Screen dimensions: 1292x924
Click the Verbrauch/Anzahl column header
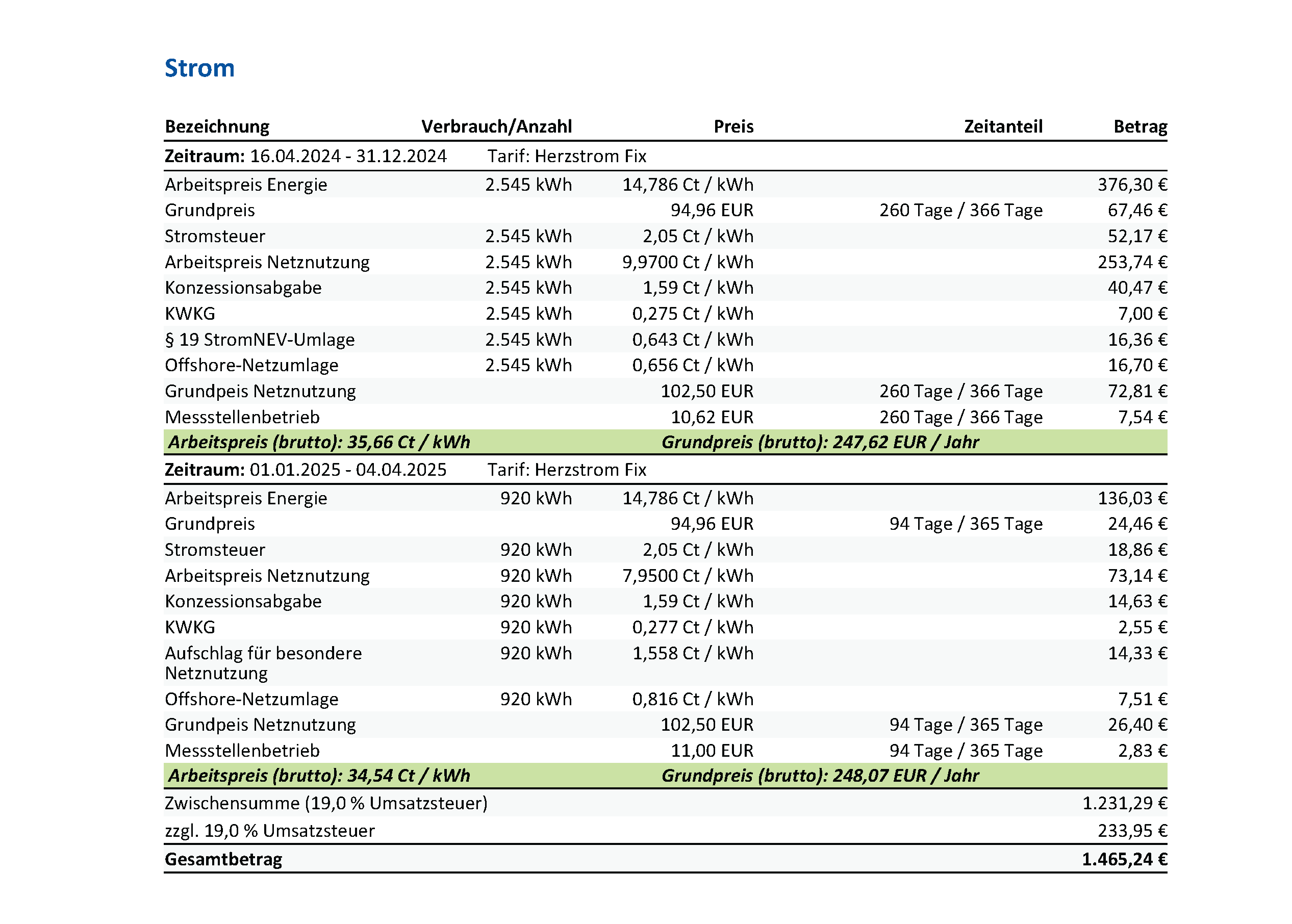(496, 126)
